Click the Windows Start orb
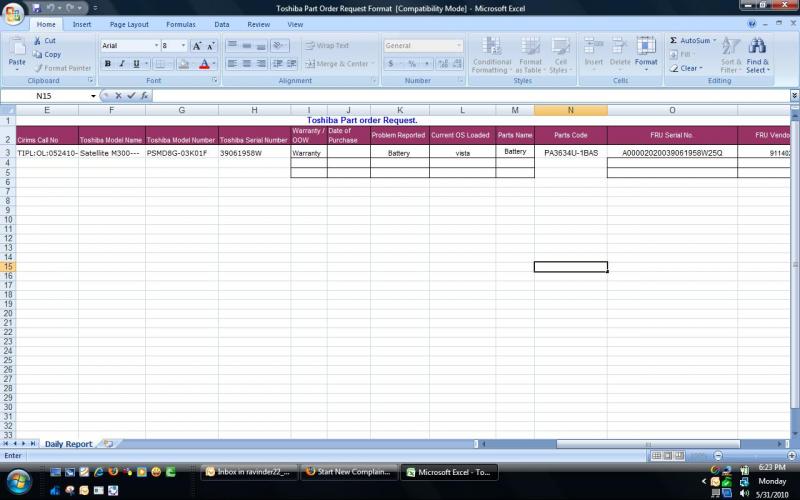This screenshot has width=800, height=500. click(x=19, y=482)
